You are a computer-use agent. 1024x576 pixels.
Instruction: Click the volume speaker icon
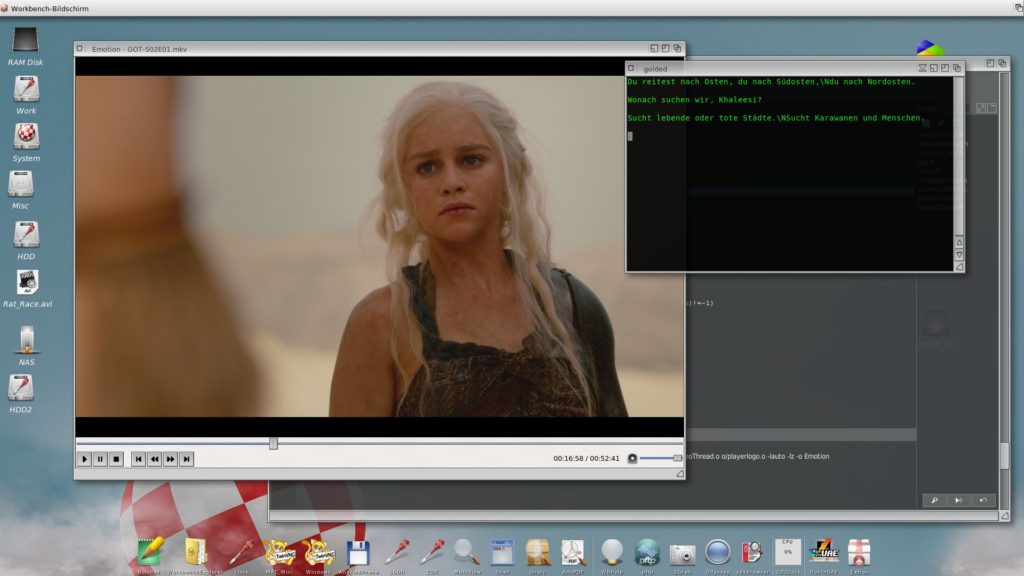tap(632, 459)
